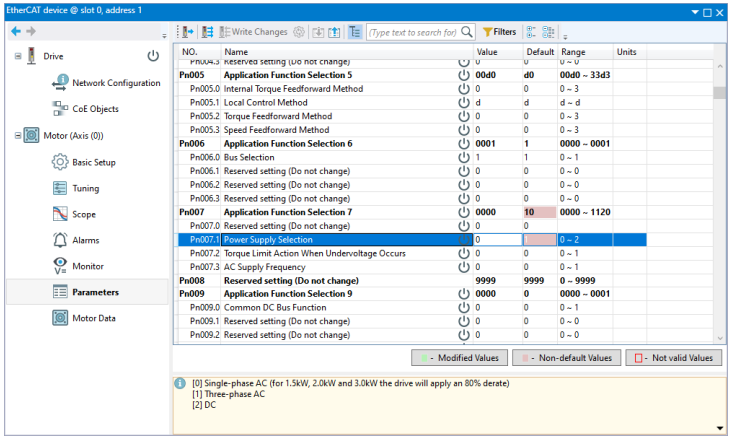Image resolution: width=732 pixels, height=440 pixels.
Task: Click the Not valid Values legend button
Action: [674, 358]
